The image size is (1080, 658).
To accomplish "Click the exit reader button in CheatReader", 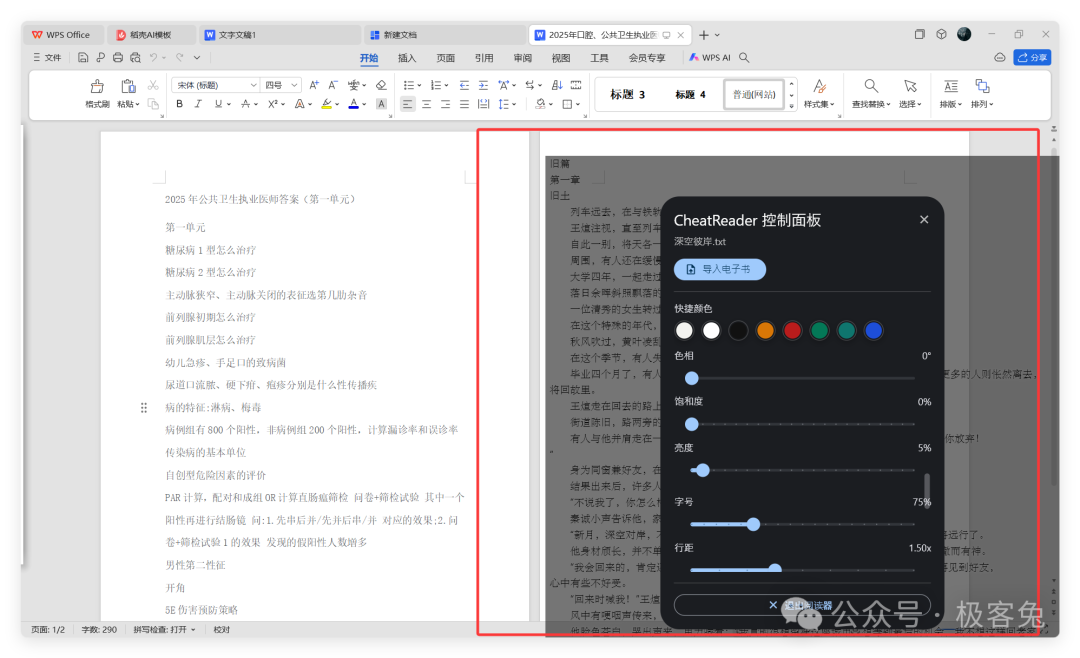I will [x=802, y=606].
